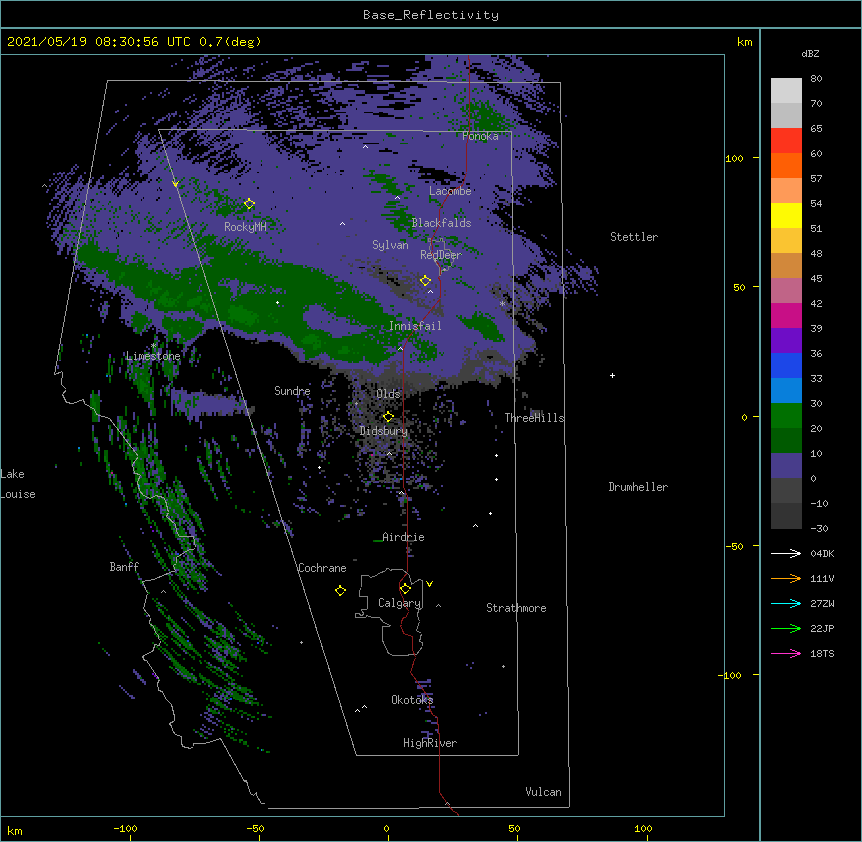Click the Sylvan town label
The width and height of the screenshot is (862, 842).
point(390,245)
